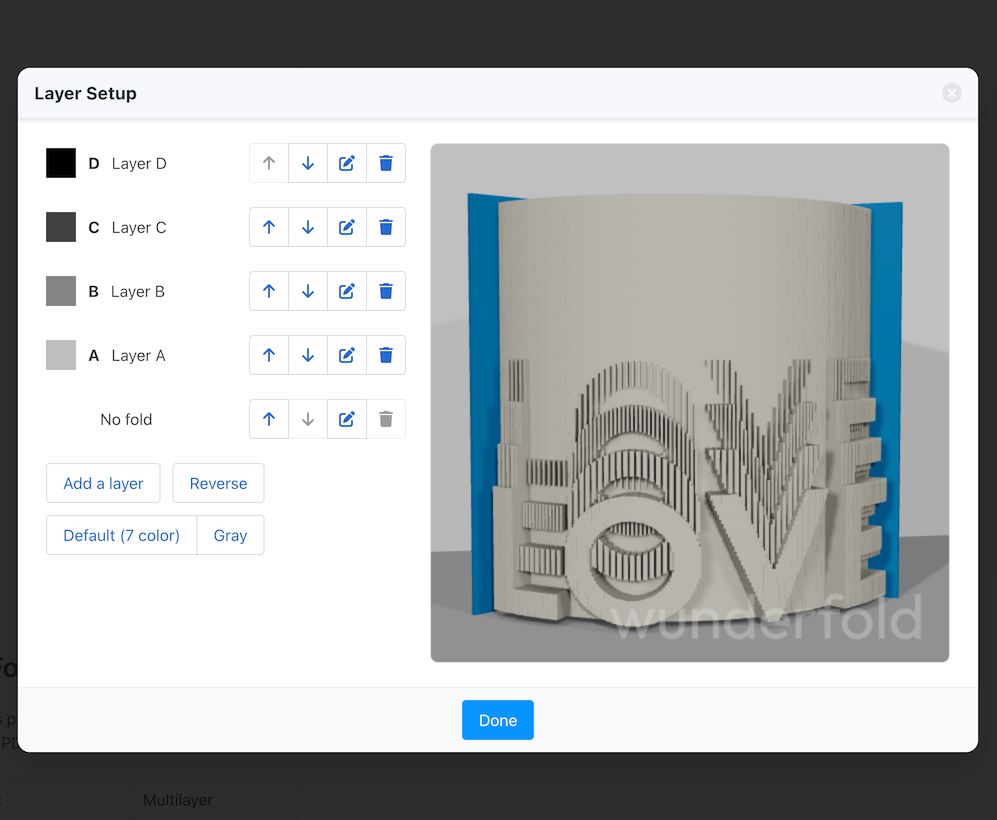Image resolution: width=997 pixels, height=820 pixels.
Task: Open the edit dialog for Layer C
Action: 346,227
